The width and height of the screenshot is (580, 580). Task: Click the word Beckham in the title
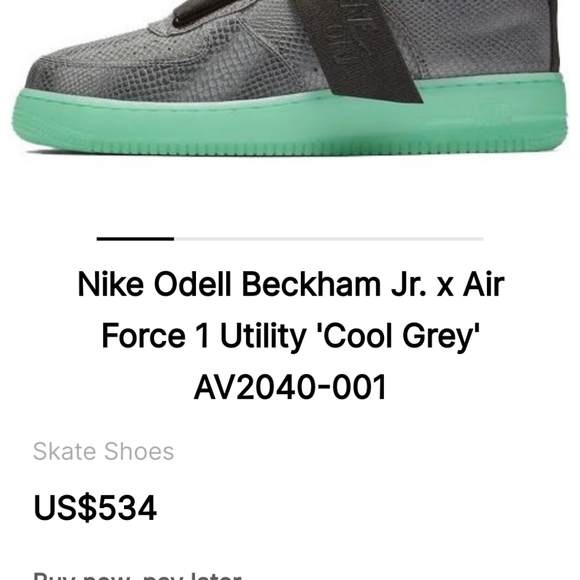[x=311, y=284]
